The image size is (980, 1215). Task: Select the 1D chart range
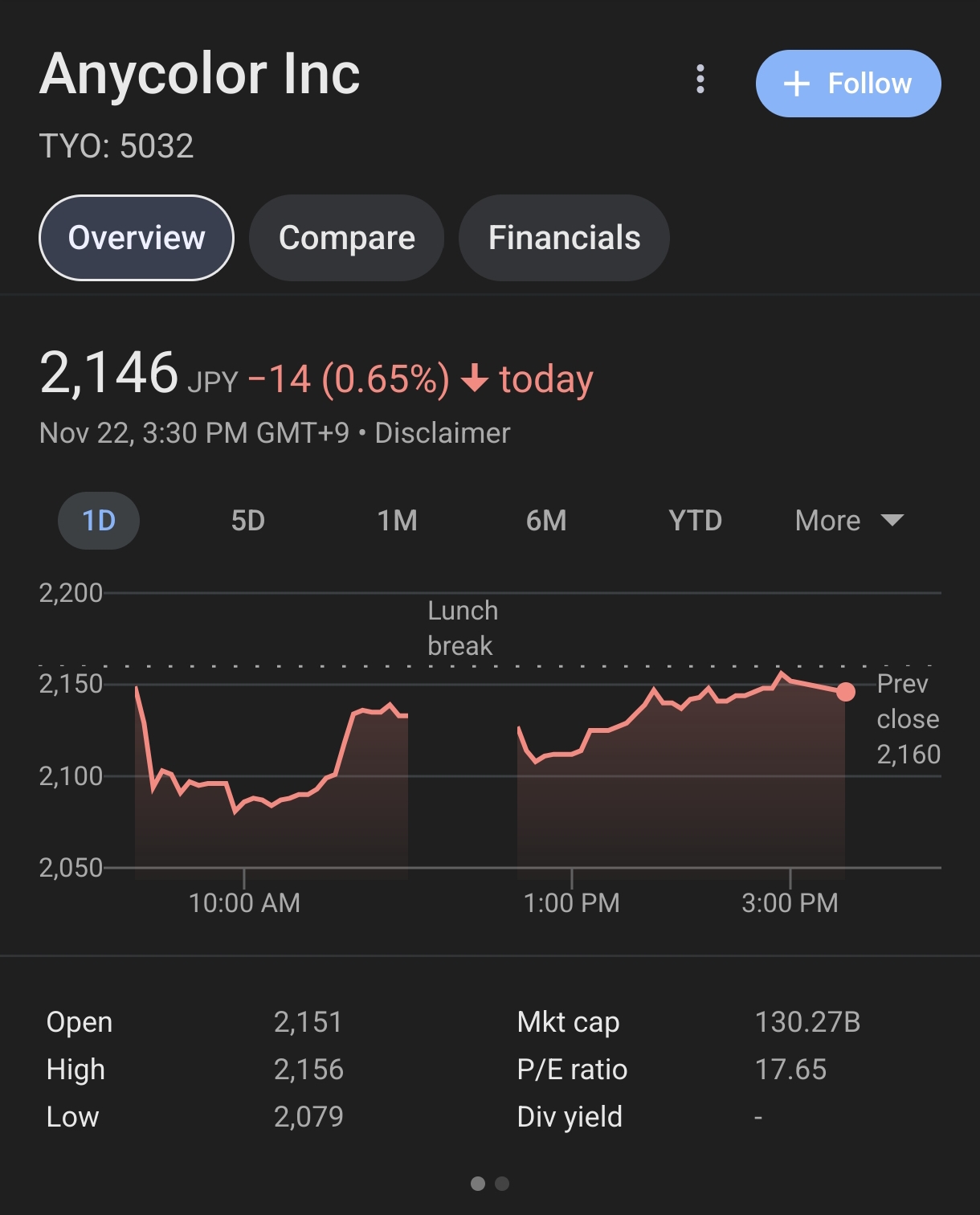(x=99, y=521)
